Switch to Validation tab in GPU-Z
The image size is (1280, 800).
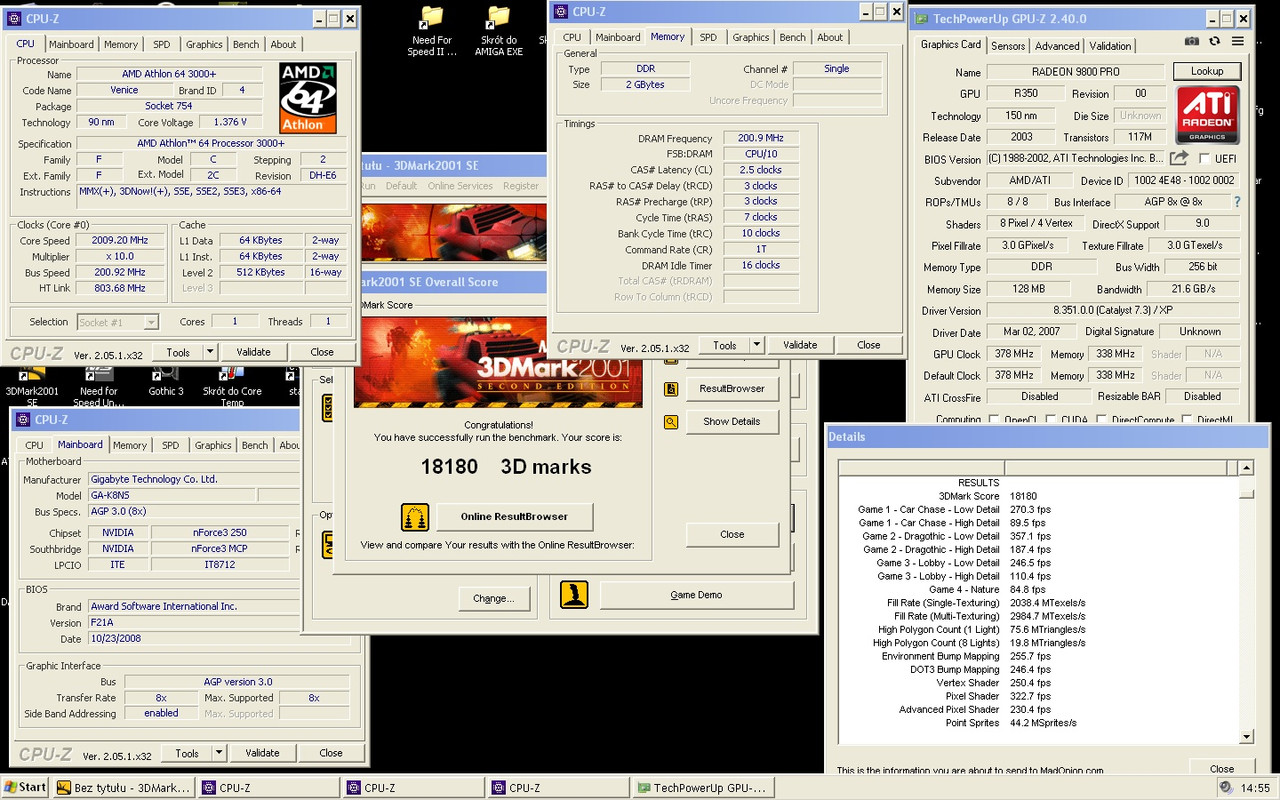coord(1110,46)
